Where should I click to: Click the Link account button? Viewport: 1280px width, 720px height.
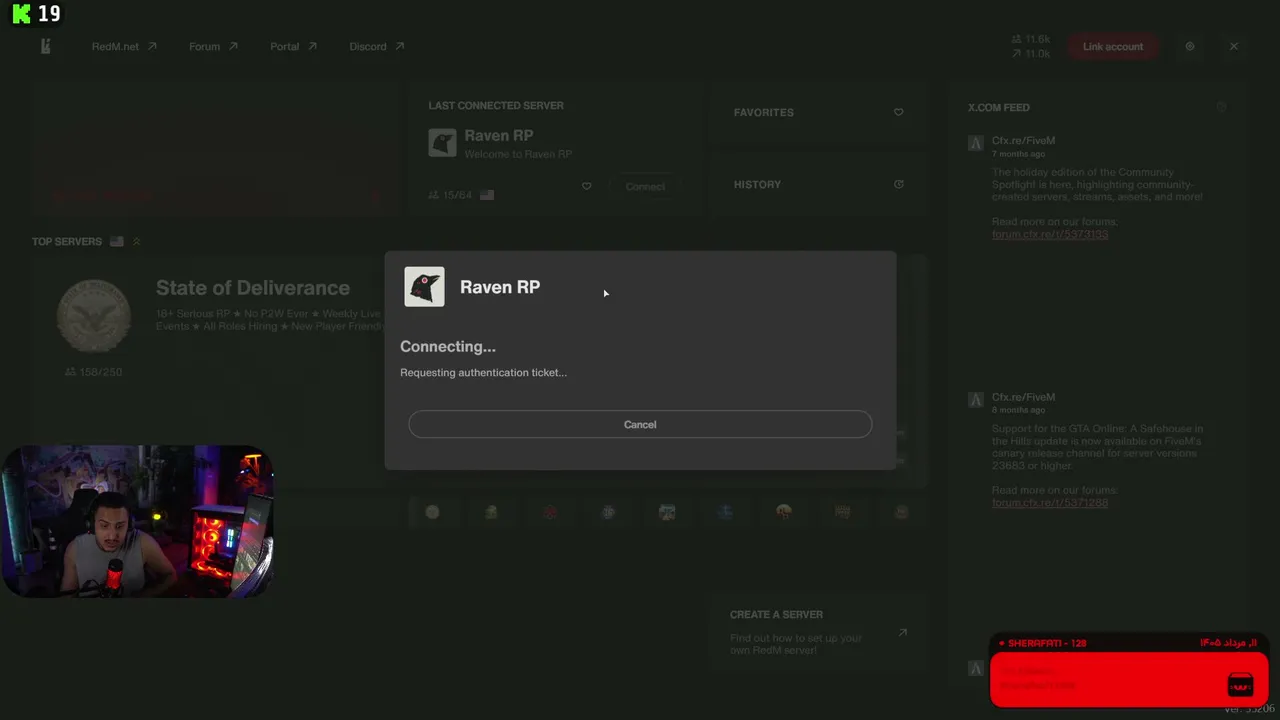tap(1112, 46)
